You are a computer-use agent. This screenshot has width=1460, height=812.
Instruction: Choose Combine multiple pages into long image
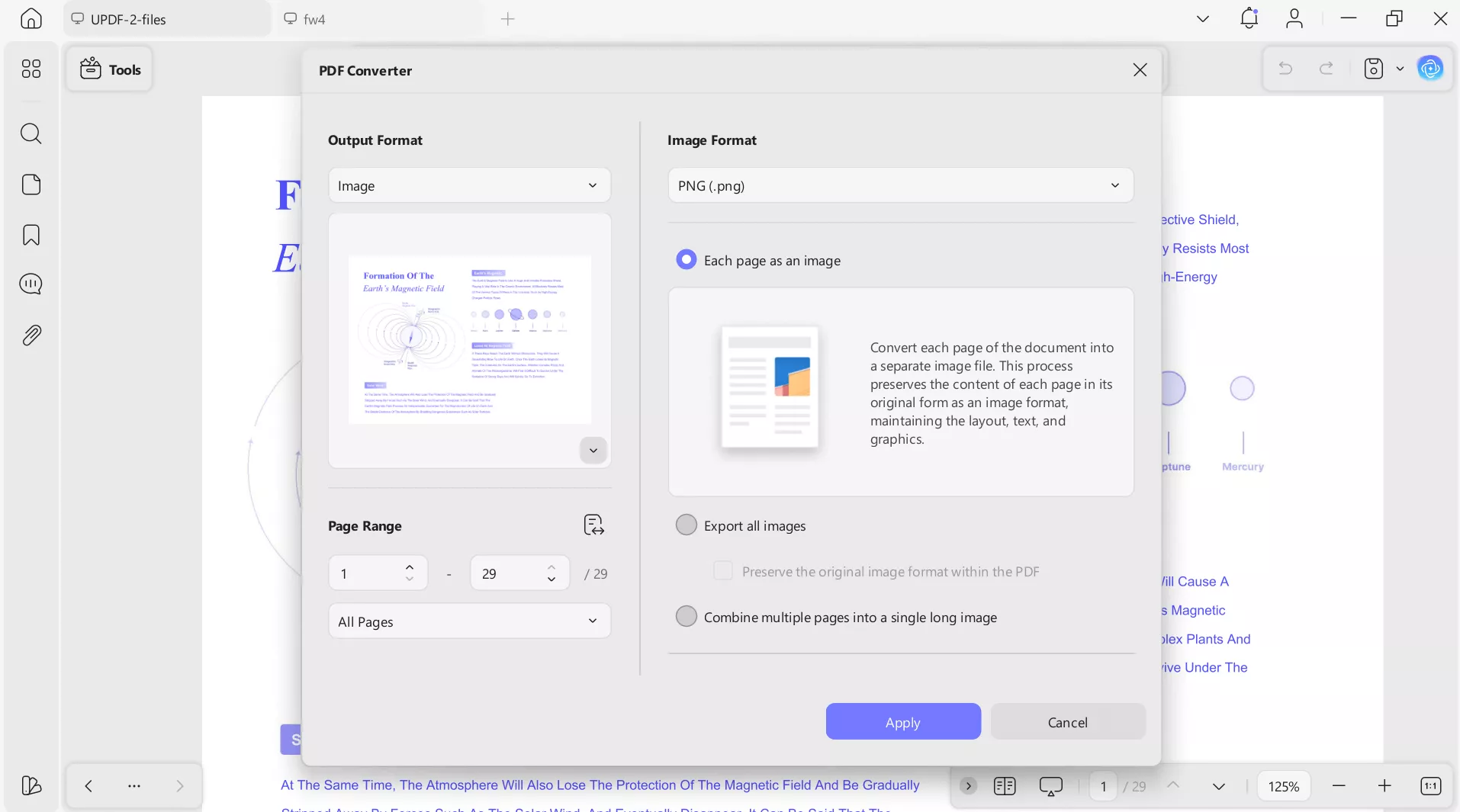click(x=687, y=617)
